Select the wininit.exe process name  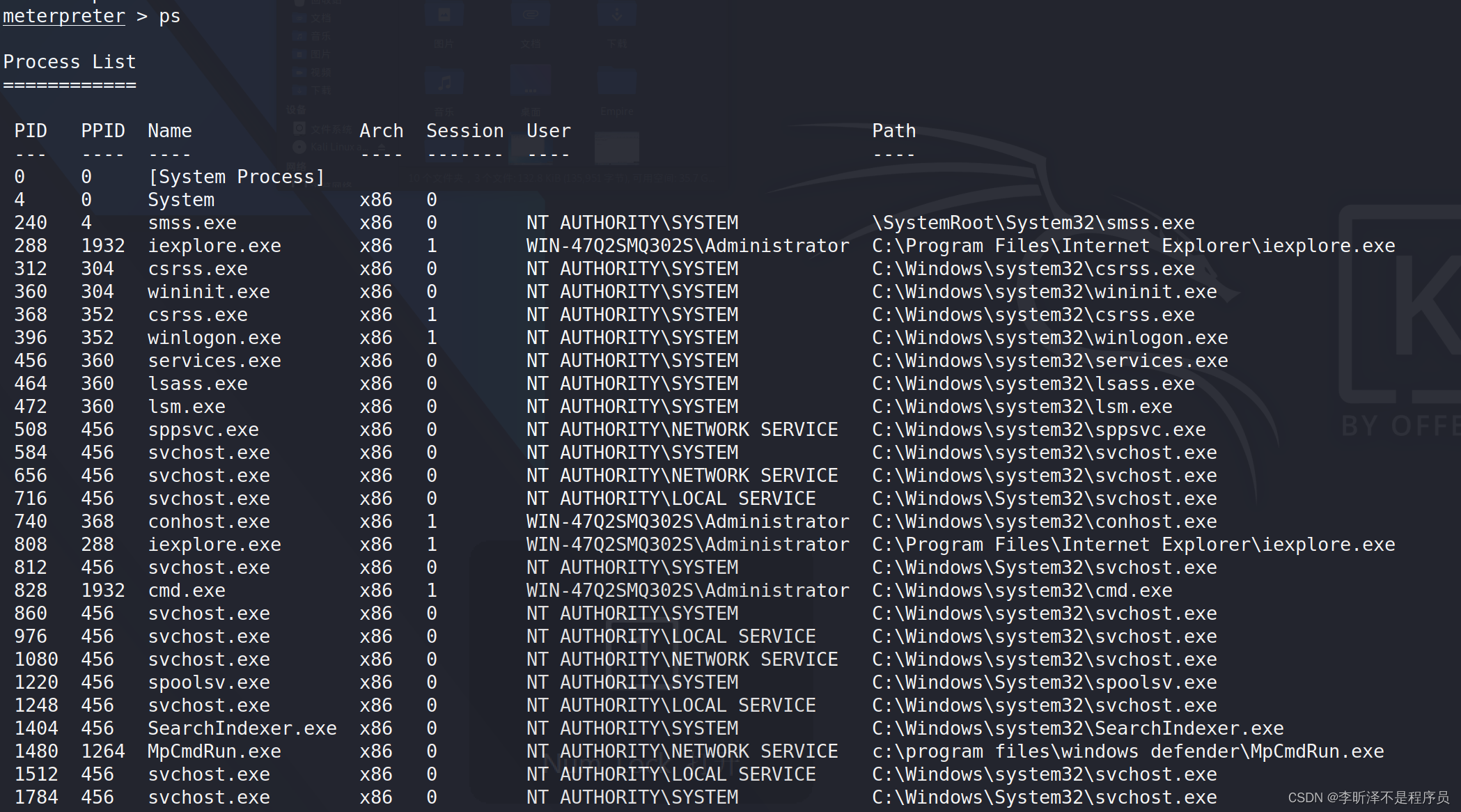tap(209, 292)
